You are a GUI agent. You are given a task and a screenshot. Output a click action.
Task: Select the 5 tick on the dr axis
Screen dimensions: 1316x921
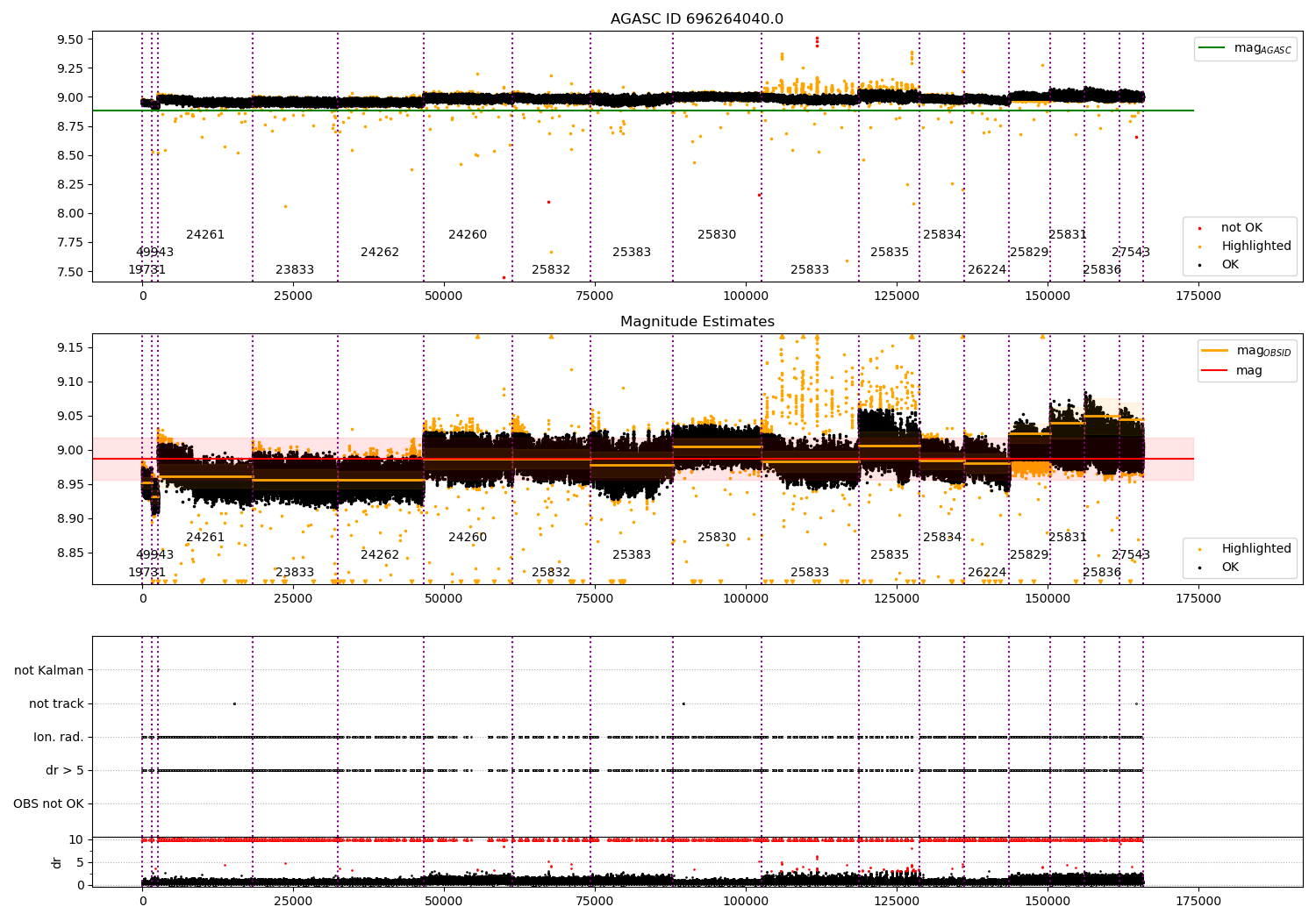tap(80, 862)
